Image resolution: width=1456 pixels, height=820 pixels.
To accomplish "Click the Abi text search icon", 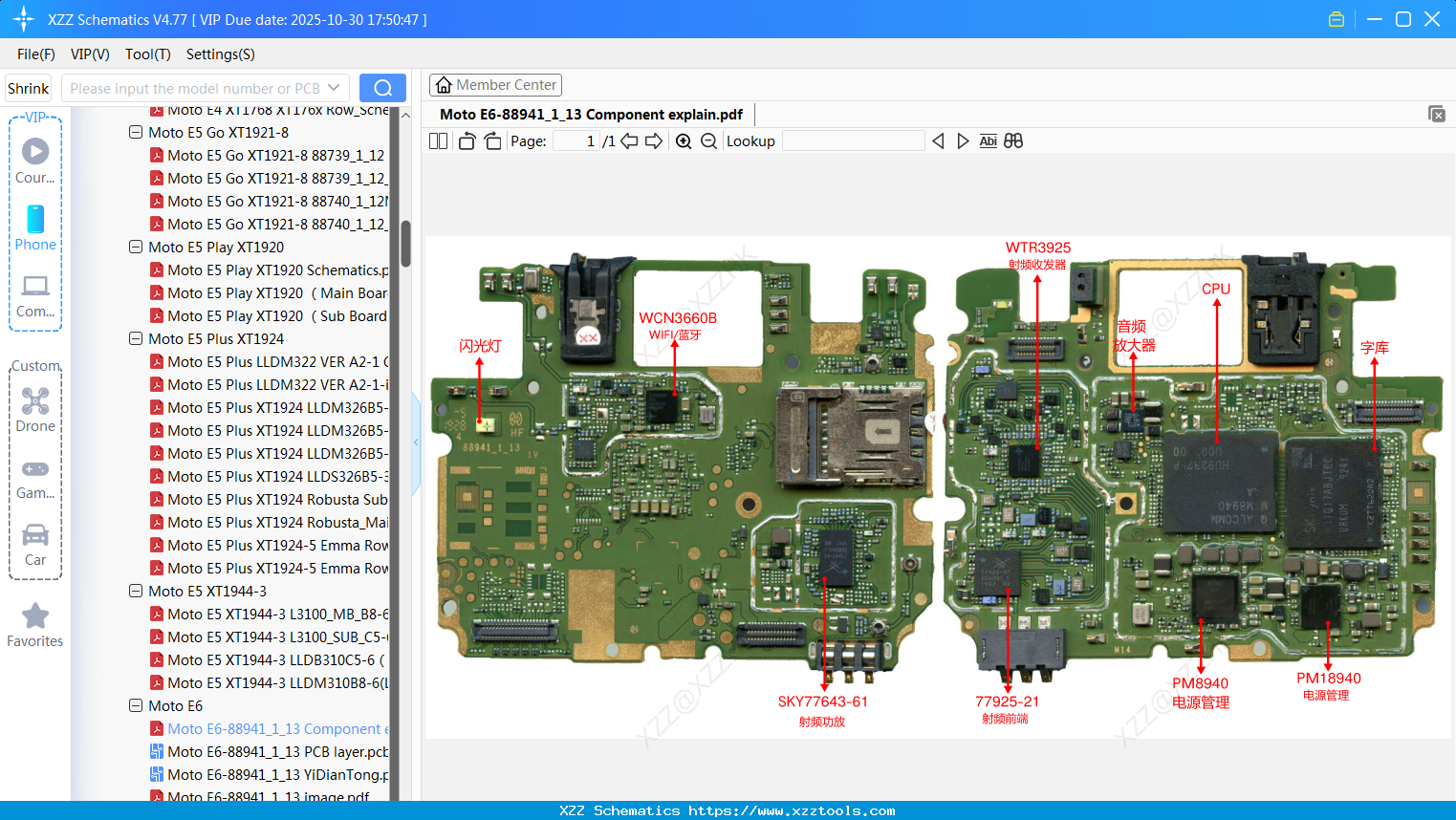I will [988, 140].
